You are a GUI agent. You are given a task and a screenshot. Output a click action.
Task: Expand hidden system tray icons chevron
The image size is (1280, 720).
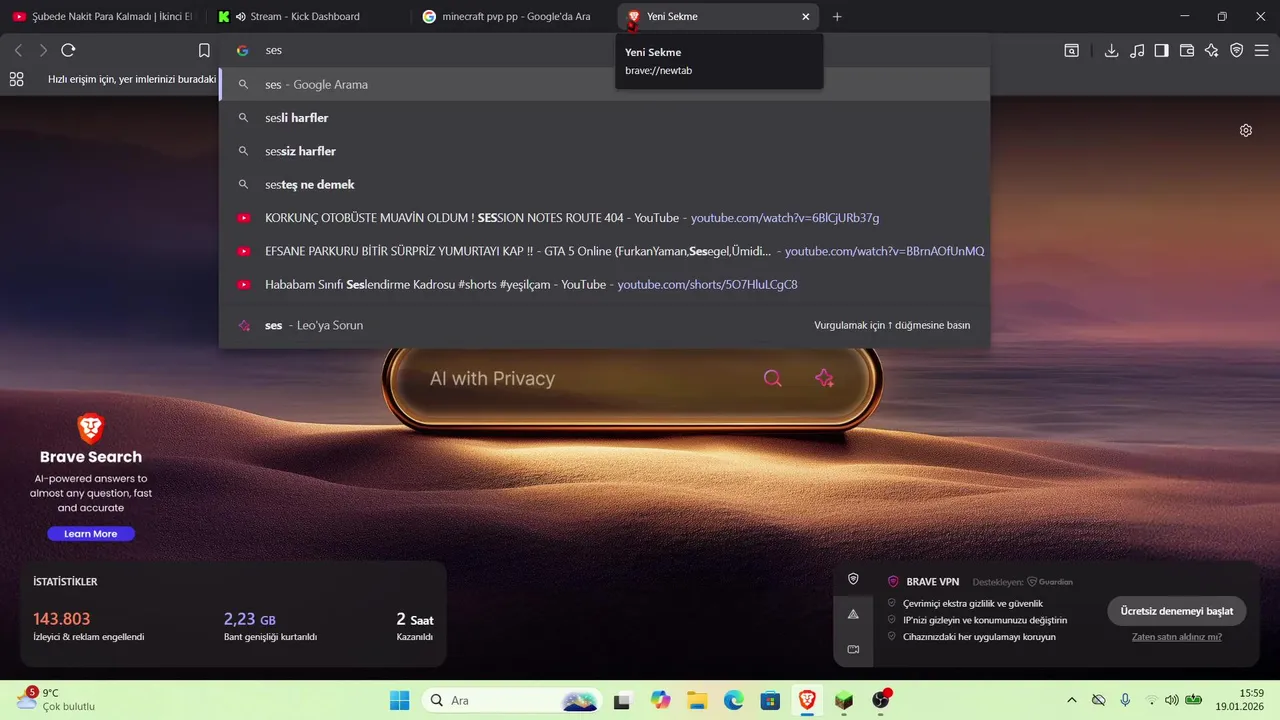point(1072,700)
